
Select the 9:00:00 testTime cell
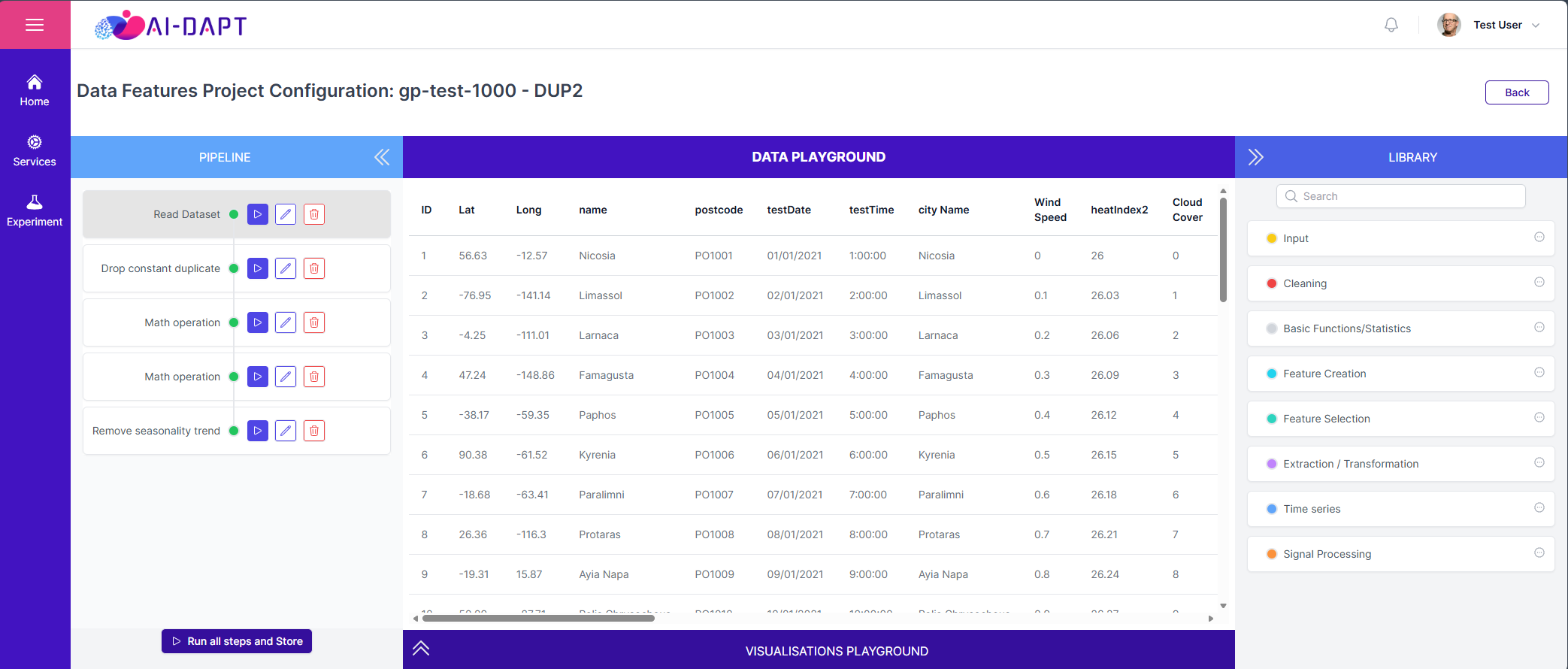[868, 574]
